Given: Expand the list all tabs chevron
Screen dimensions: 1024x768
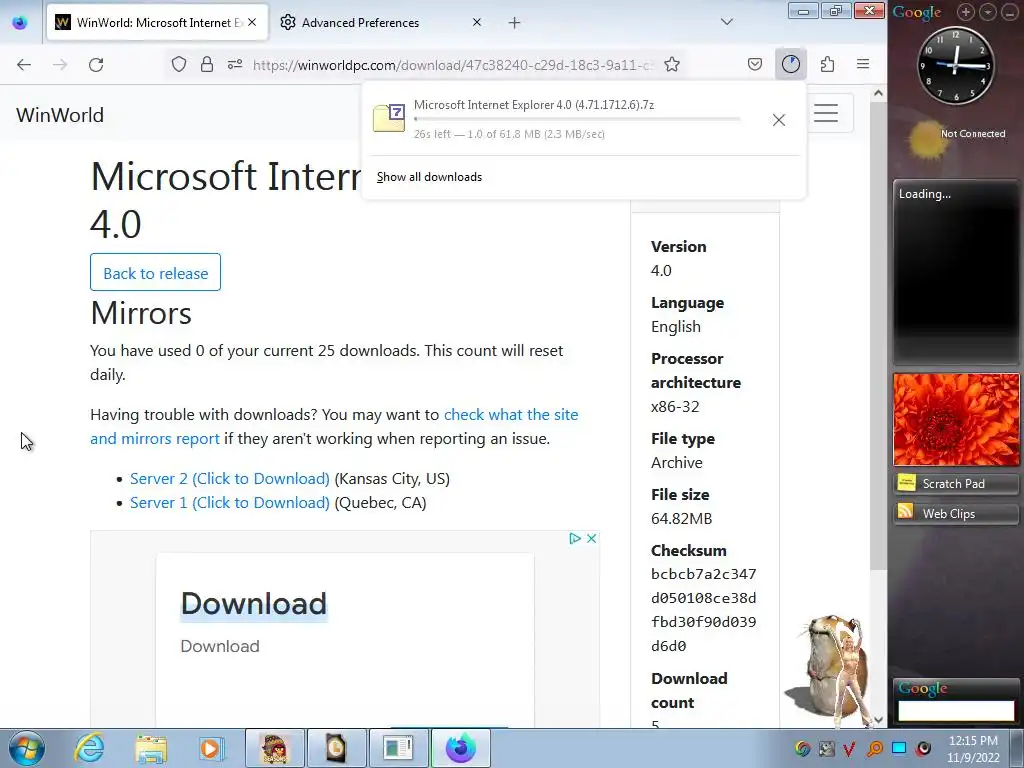Looking at the screenshot, I should pos(727,22).
